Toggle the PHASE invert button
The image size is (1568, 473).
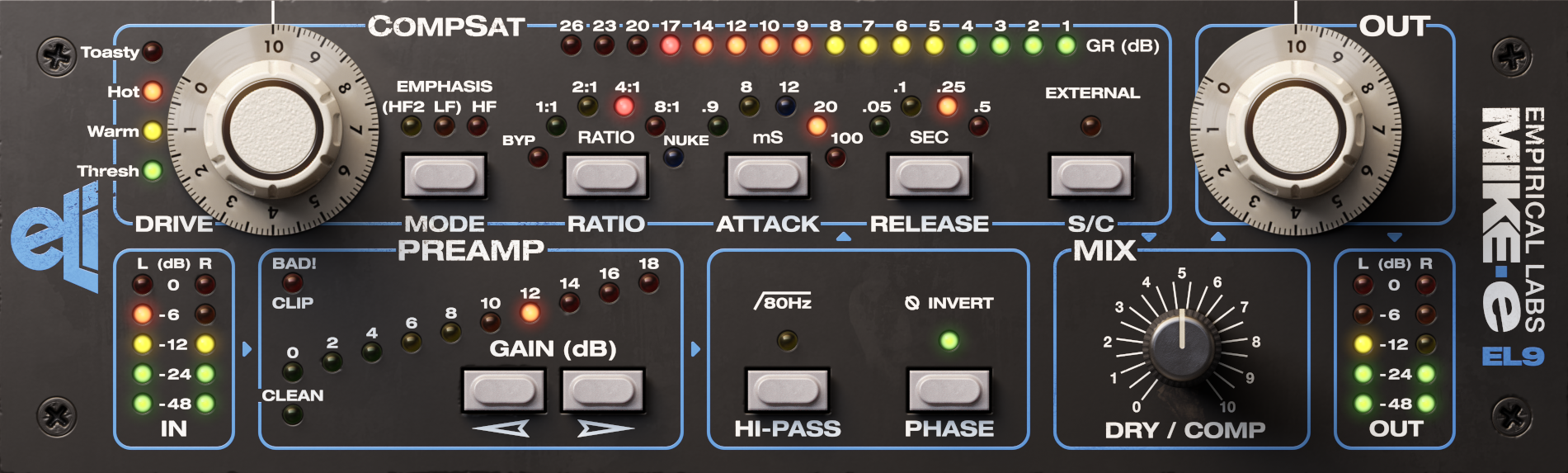coord(949,390)
